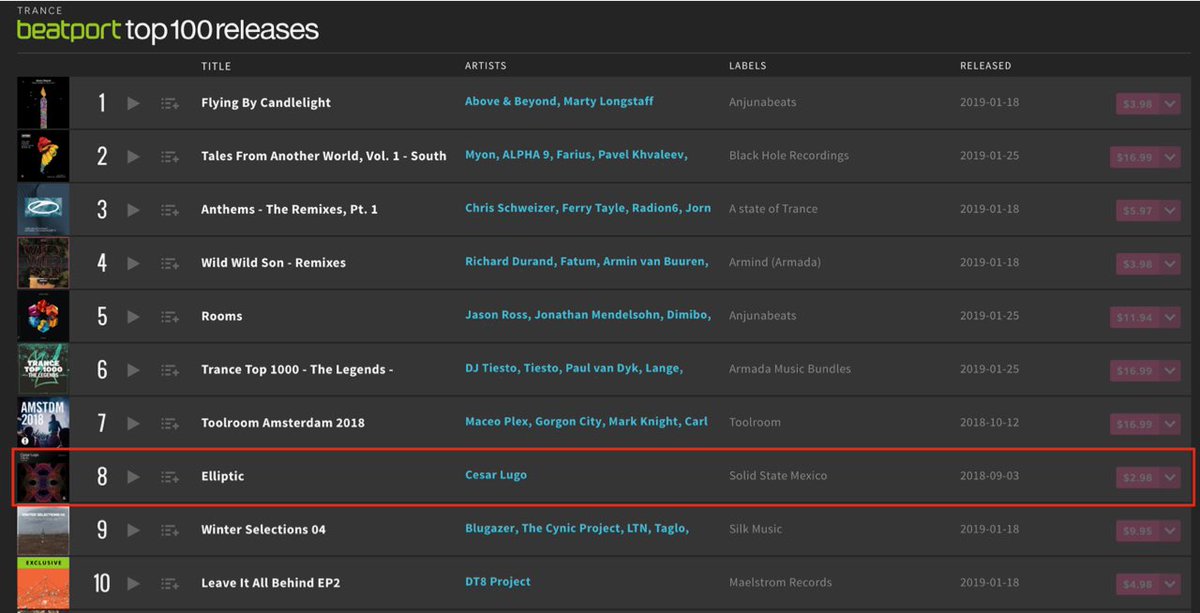Buy Elliptic for $2.98
Image resolution: width=1200 pixels, height=613 pixels.
pyautogui.click(x=1138, y=477)
